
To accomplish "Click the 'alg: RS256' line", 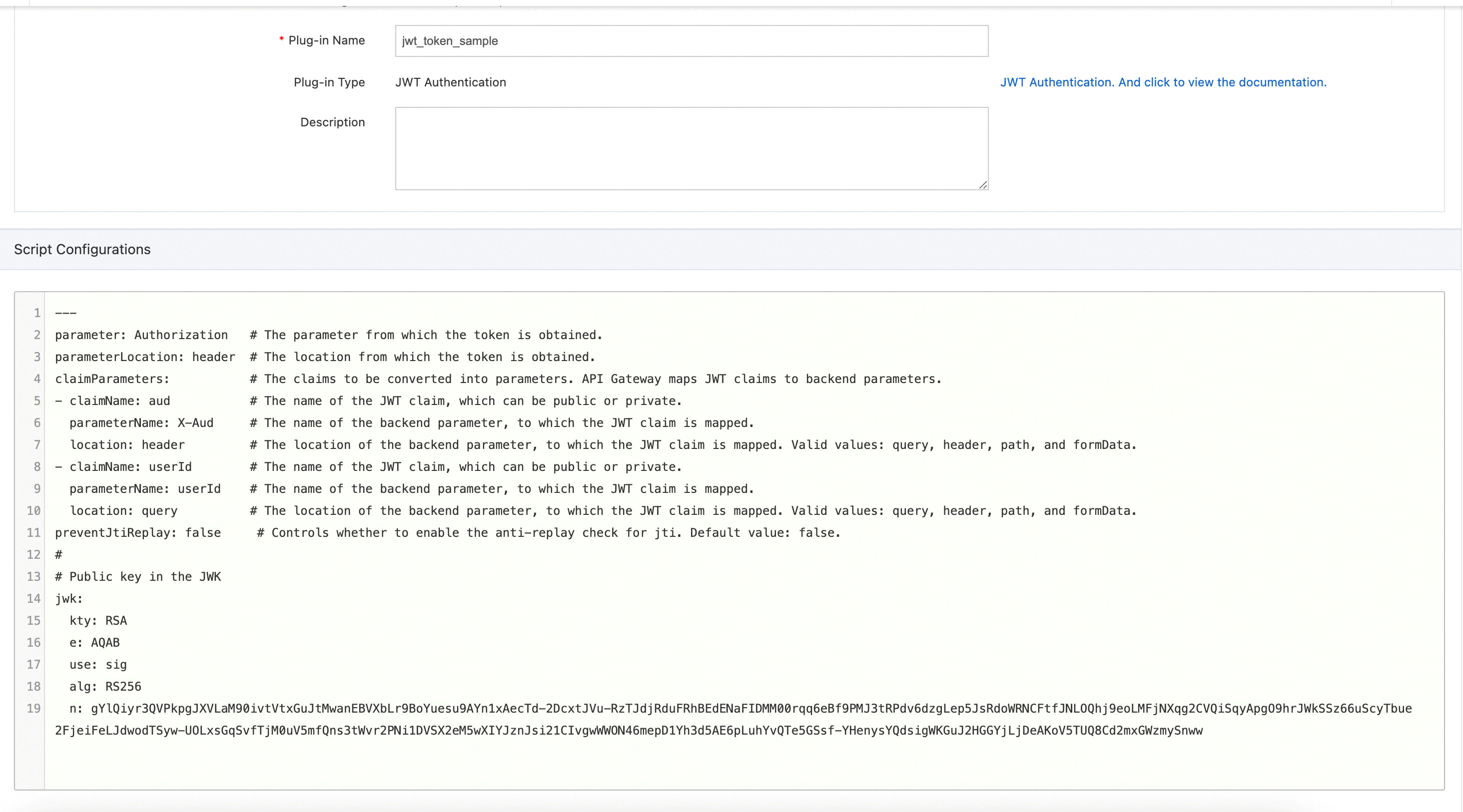I will tap(105, 687).
